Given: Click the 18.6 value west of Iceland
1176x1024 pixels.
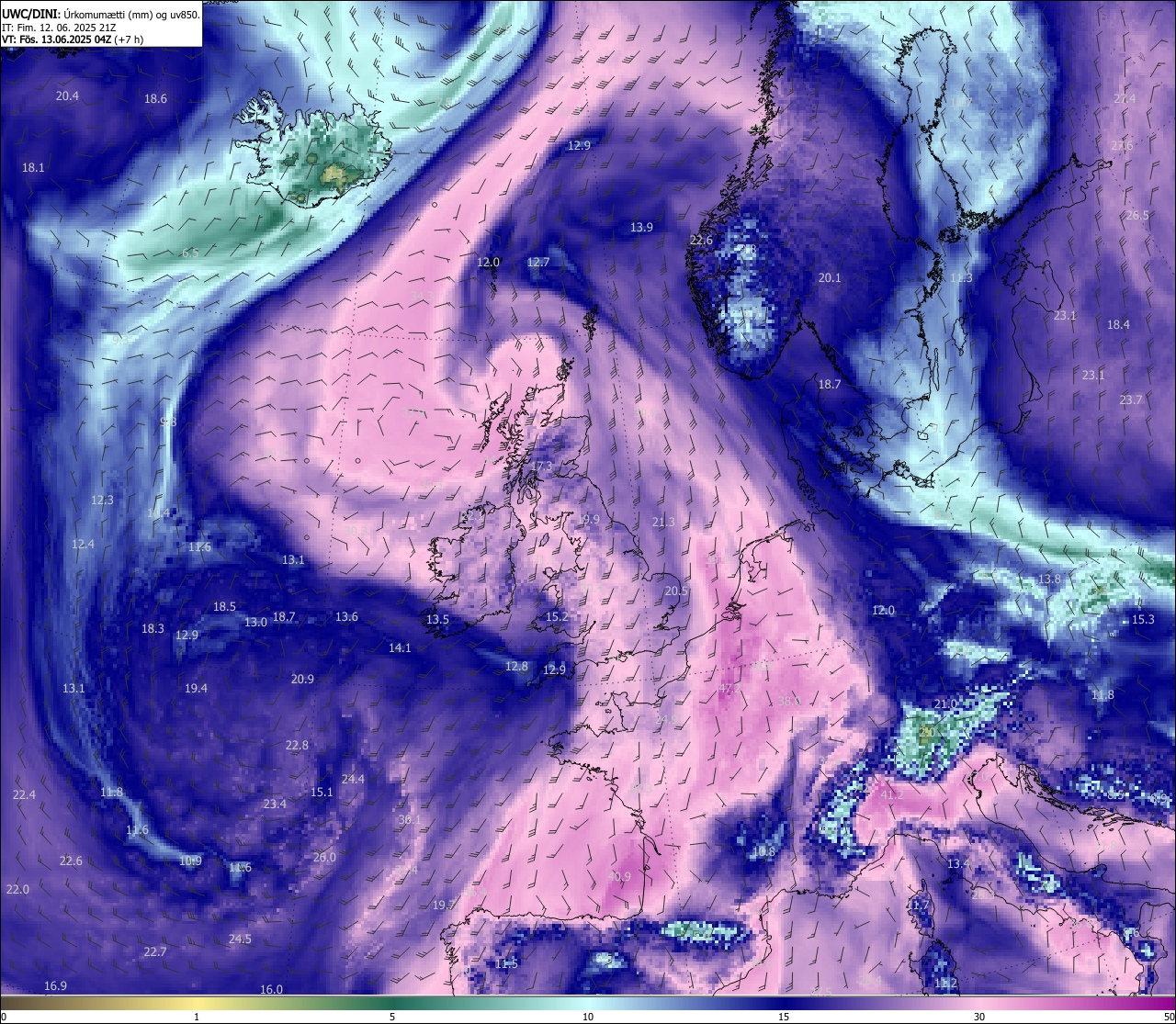Looking at the screenshot, I should tap(155, 98).
